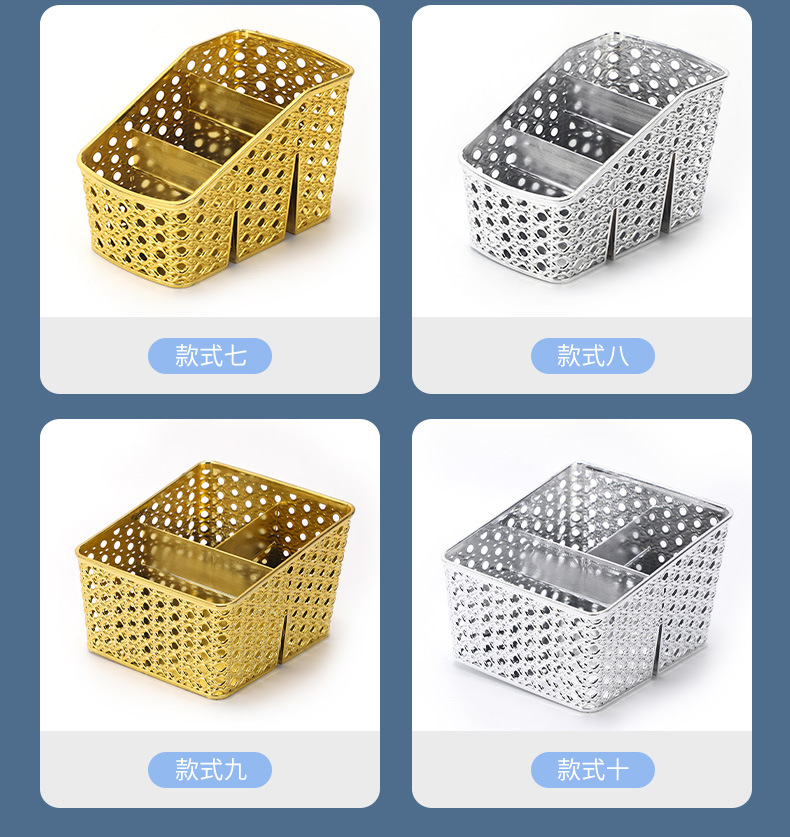Select the gold tall-back basket image
Screen dimensions: 790x837
tap(215, 159)
